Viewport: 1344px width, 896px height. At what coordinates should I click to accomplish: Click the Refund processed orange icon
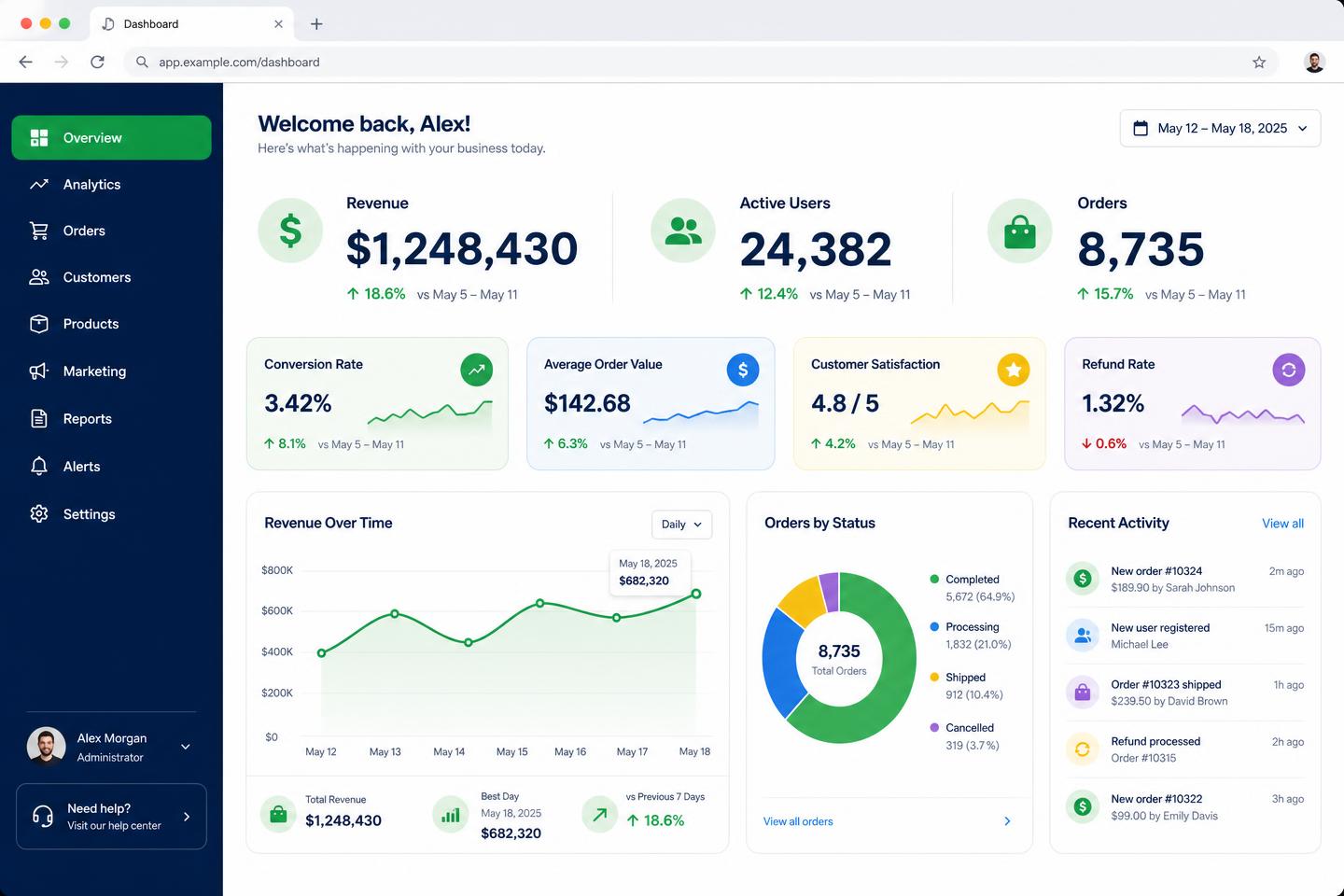pos(1083,749)
